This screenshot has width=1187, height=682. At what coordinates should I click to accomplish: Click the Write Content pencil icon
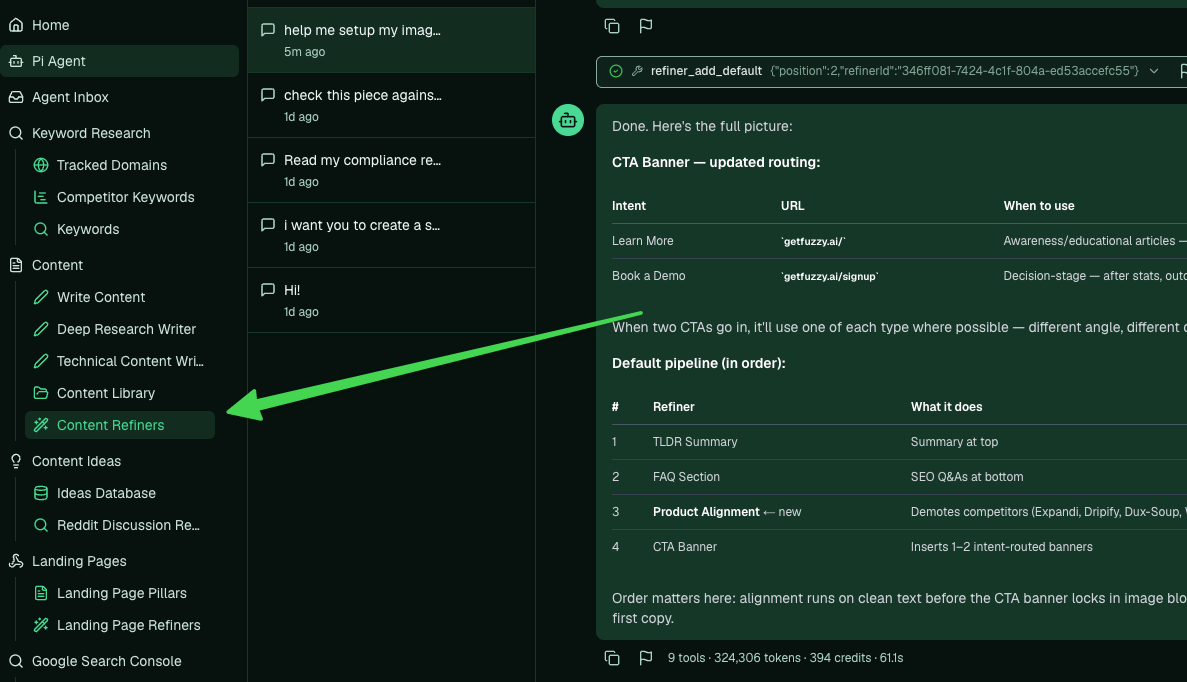pyautogui.click(x=41, y=297)
